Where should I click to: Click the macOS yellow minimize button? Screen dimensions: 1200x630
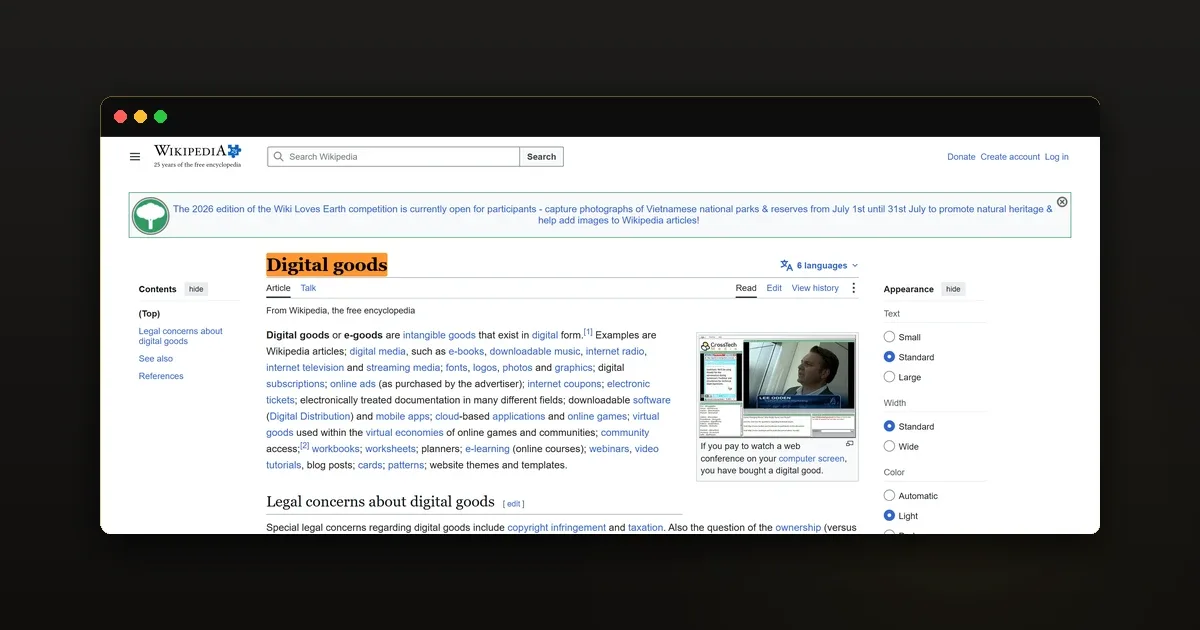pos(140,117)
